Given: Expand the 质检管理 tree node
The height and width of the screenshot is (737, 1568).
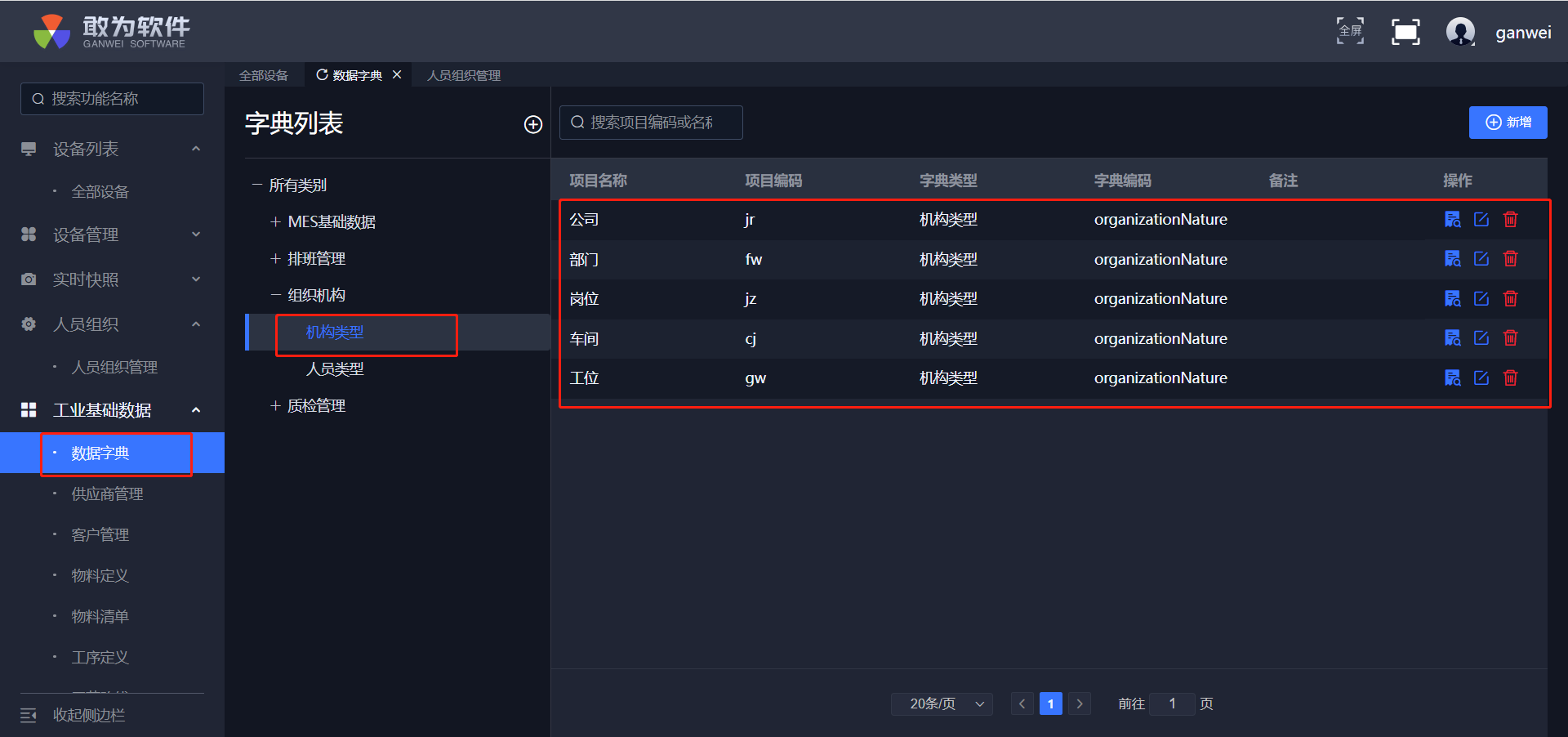Looking at the screenshot, I should [x=275, y=405].
